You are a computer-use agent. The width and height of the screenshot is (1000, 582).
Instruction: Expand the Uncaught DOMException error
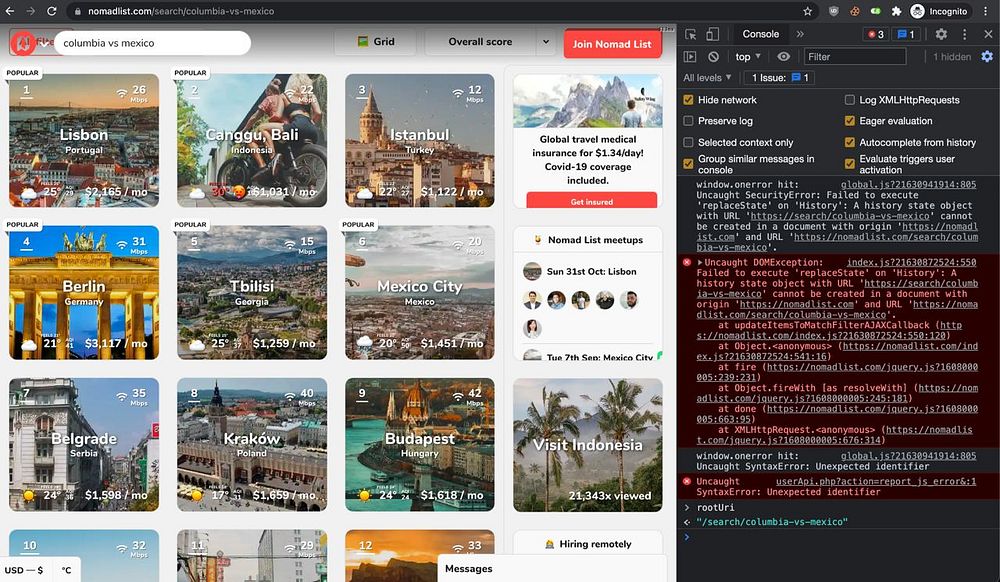(x=700, y=262)
